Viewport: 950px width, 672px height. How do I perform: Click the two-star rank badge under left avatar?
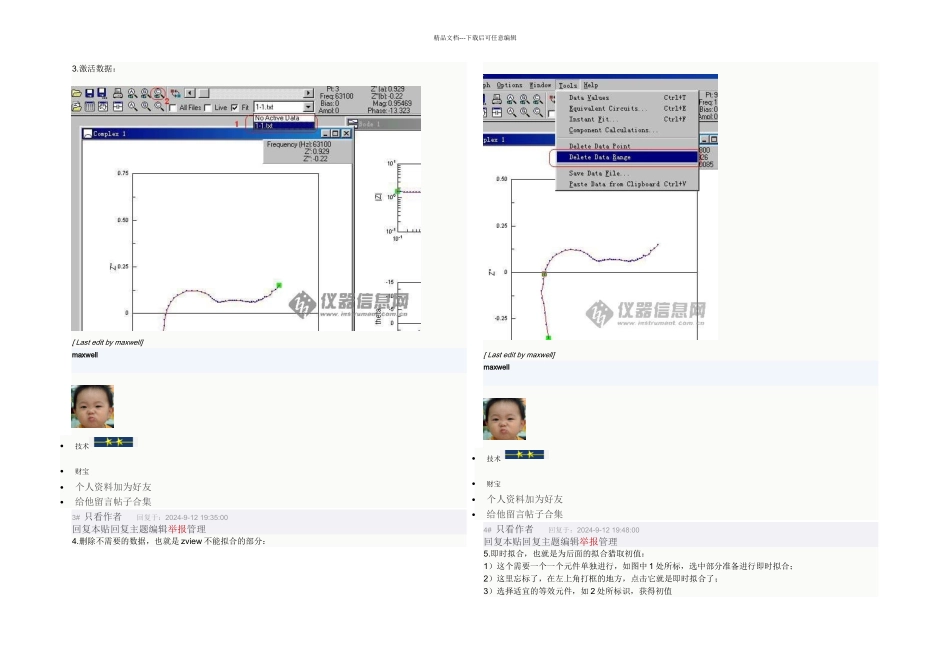coord(113,442)
